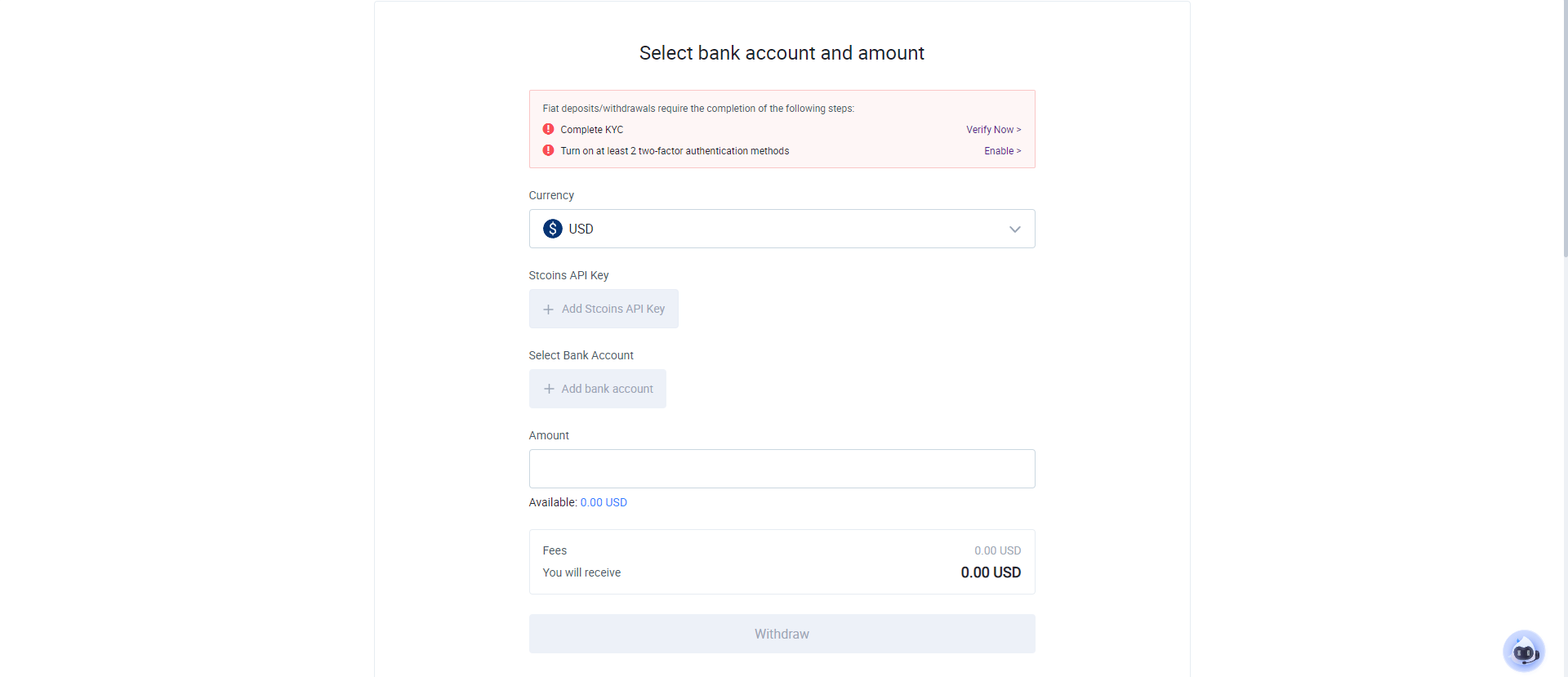Click the two-factor authentication requirement text
This screenshot has height=677, width=1568.
pos(675,151)
